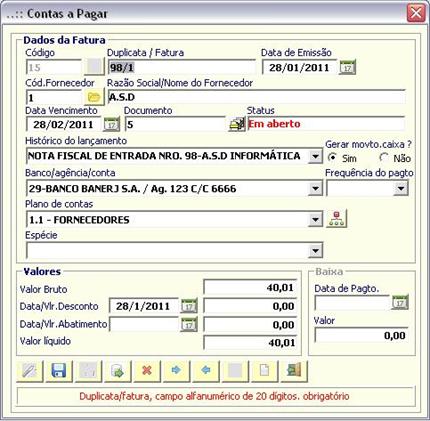Open the Data de Emissão calendar
The height and width of the screenshot is (421, 430).
click(x=347, y=67)
